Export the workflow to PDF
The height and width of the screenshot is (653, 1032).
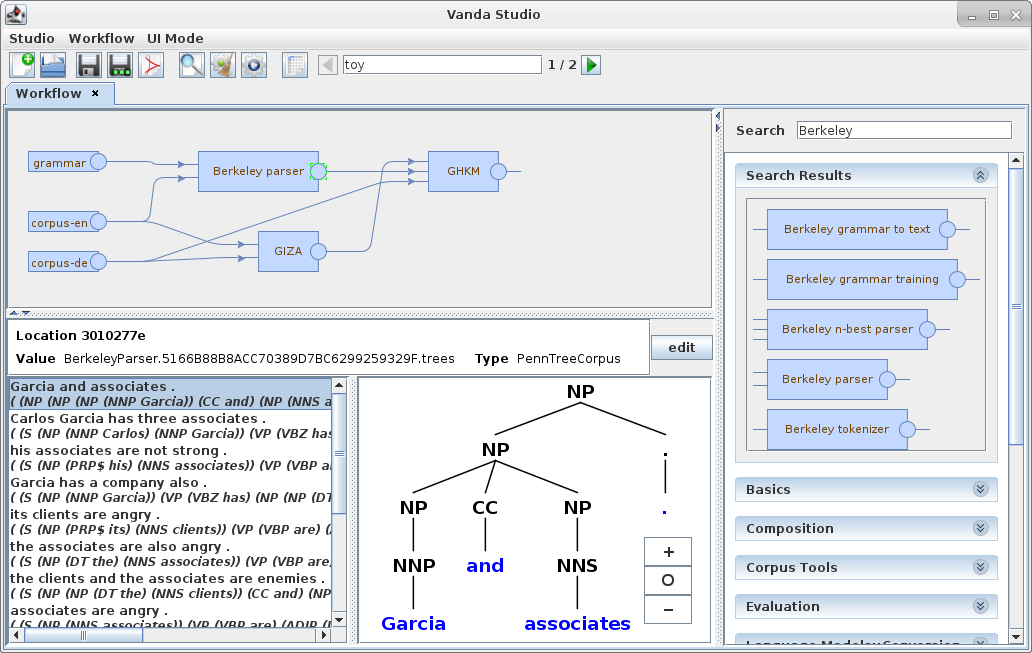[x=151, y=65]
